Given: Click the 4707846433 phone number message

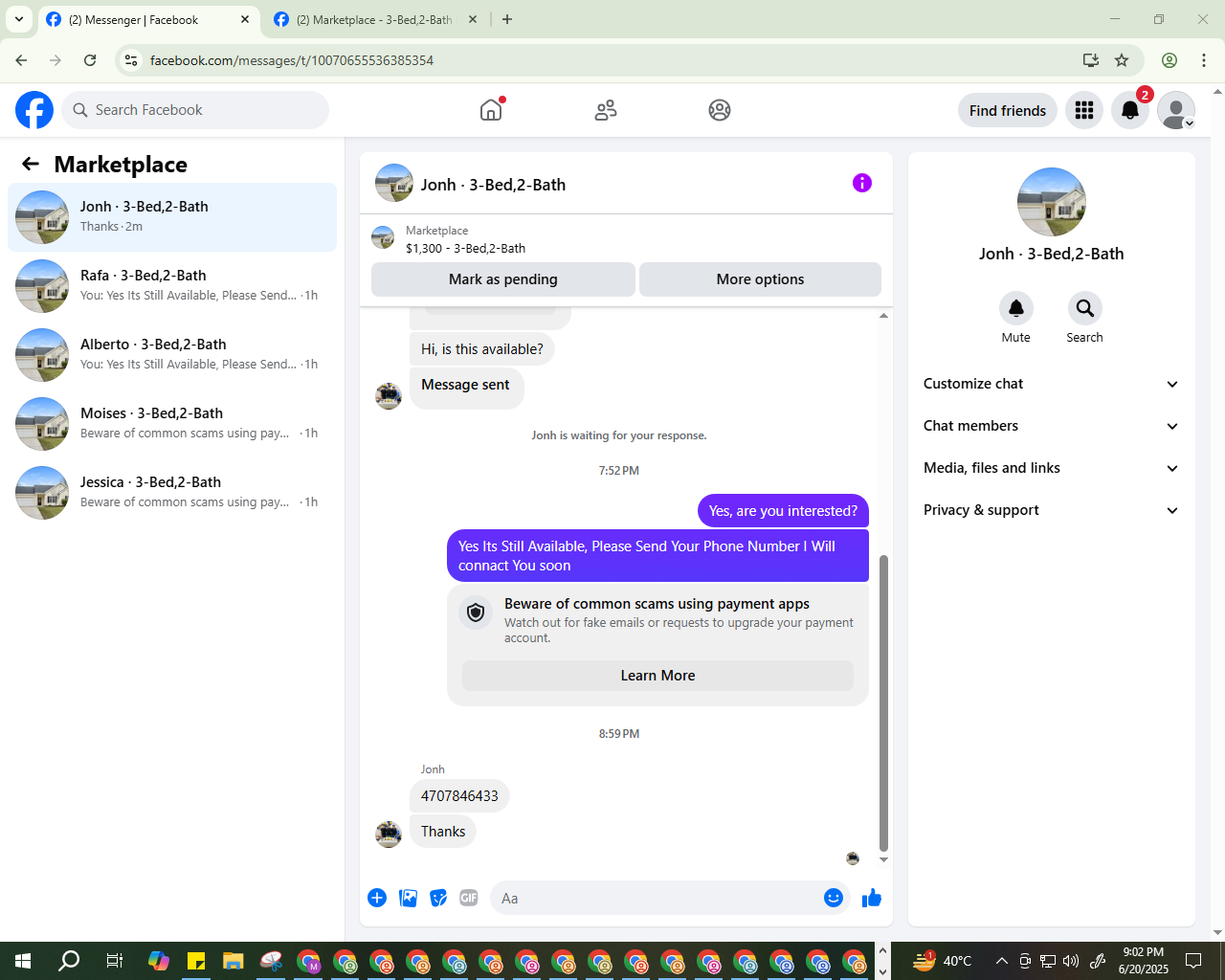Looking at the screenshot, I should tap(459, 796).
